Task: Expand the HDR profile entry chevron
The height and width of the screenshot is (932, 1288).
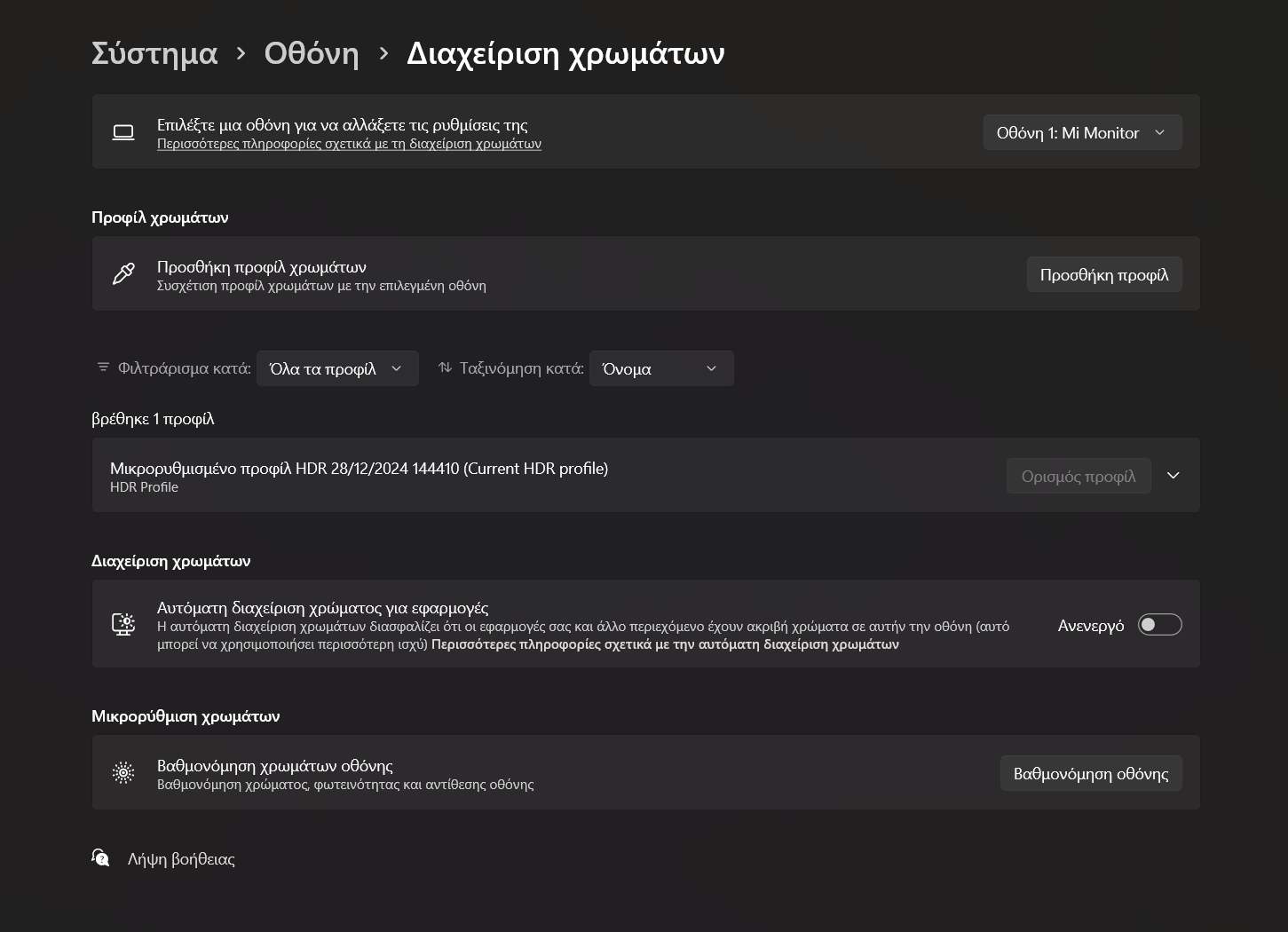Action: [1173, 476]
